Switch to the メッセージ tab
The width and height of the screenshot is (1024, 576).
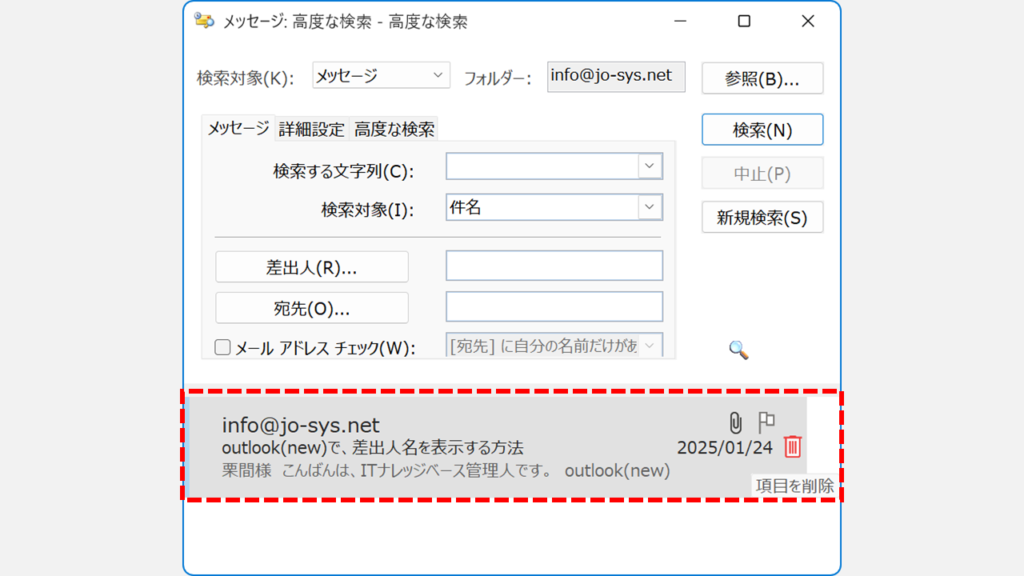[x=238, y=128]
